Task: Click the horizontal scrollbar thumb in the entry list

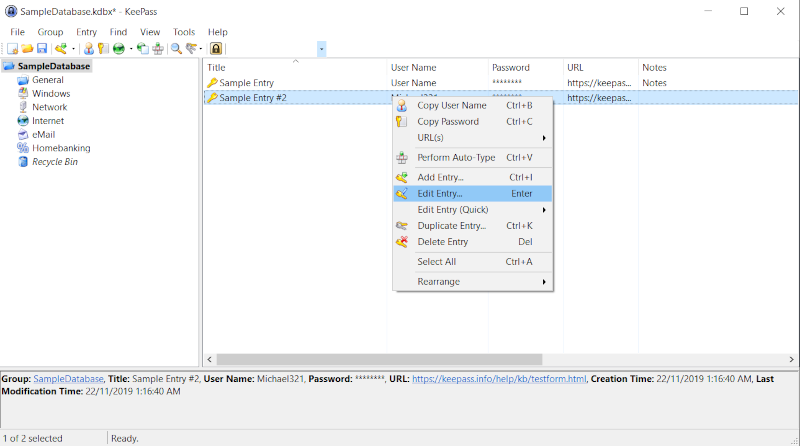Action: (379, 360)
